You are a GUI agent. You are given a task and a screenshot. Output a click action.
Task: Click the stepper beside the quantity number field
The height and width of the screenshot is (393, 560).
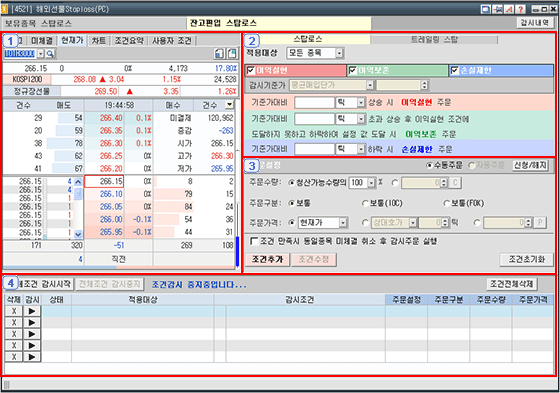444,183
